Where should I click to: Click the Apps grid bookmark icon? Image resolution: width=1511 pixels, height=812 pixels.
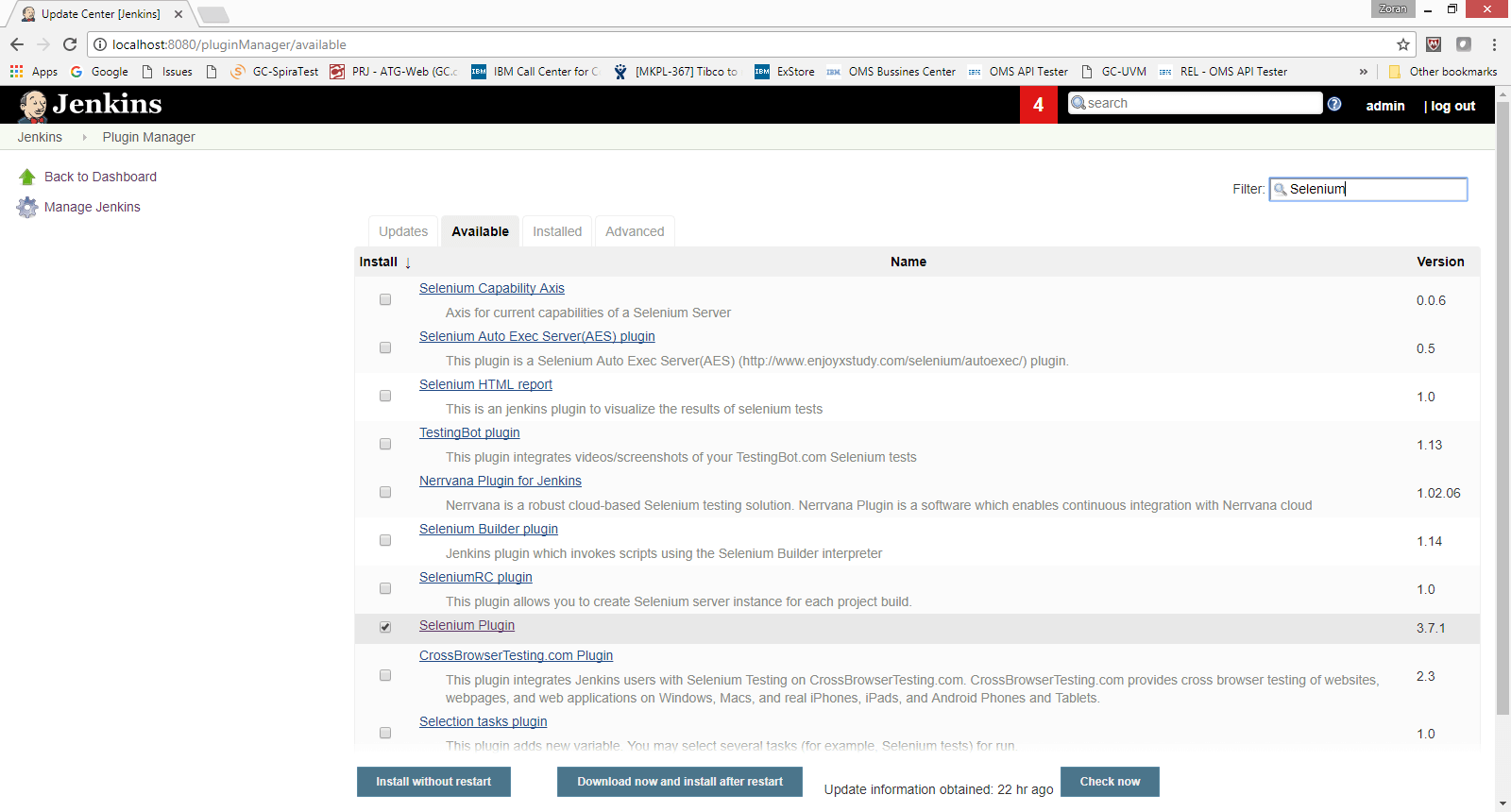tap(16, 71)
